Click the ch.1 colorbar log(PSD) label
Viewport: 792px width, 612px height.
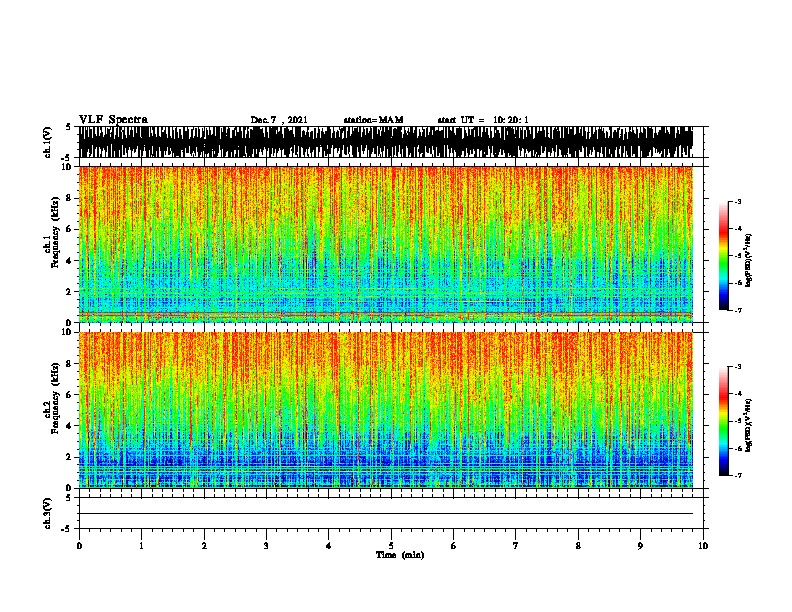click(748, 260)
